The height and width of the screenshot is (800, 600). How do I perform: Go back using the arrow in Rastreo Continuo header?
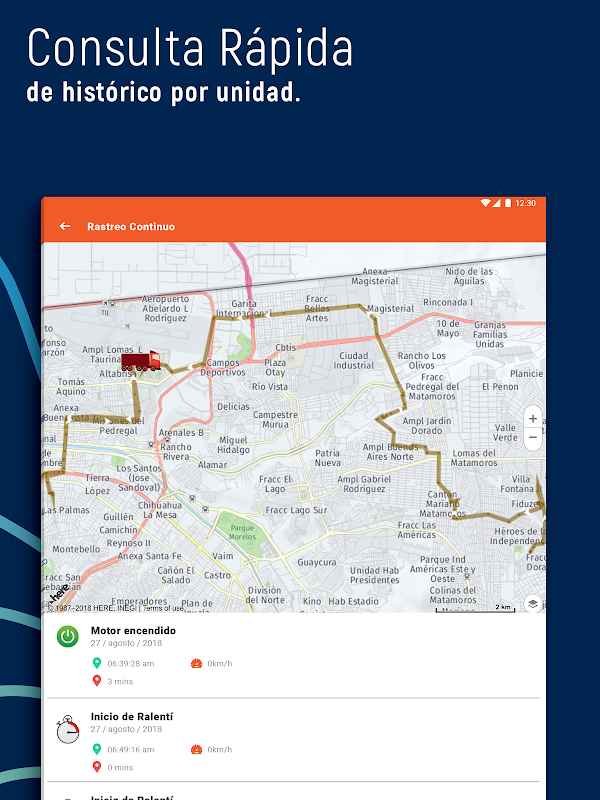(65, 226)
